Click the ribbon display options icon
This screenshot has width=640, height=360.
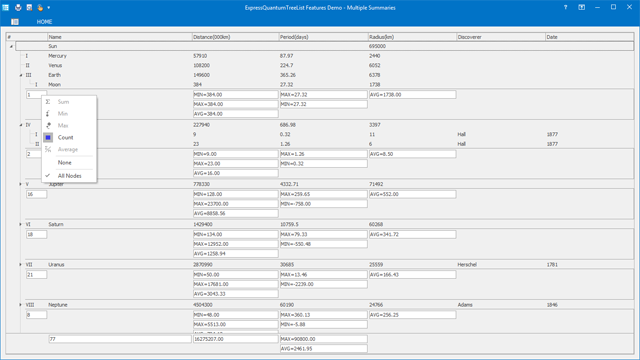coord(582,7)
